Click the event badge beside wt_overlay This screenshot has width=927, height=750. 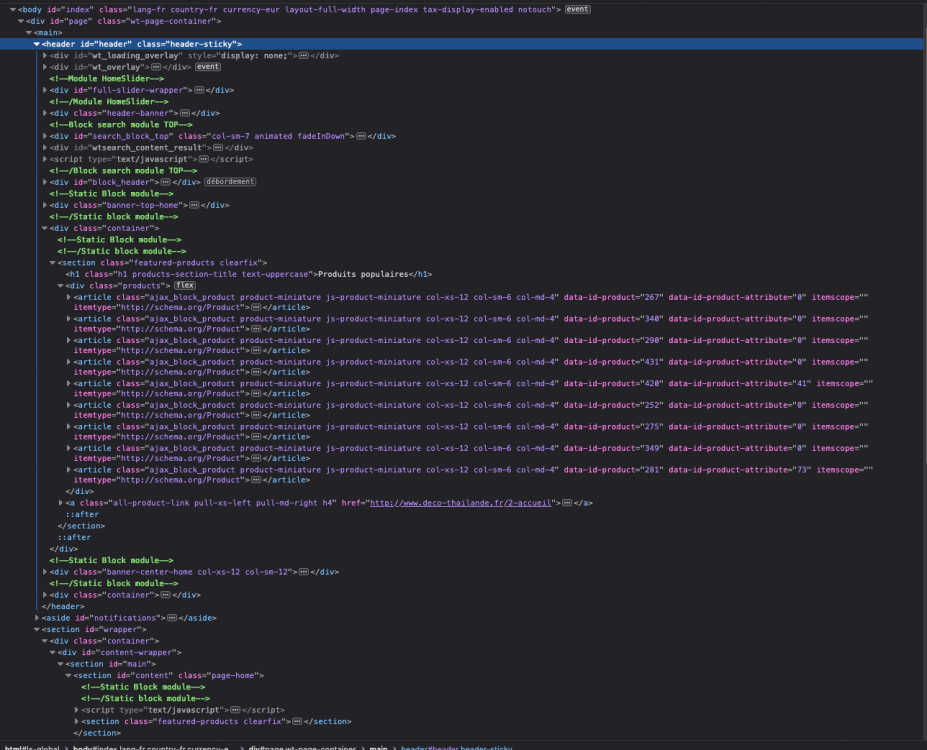point(208,67)
